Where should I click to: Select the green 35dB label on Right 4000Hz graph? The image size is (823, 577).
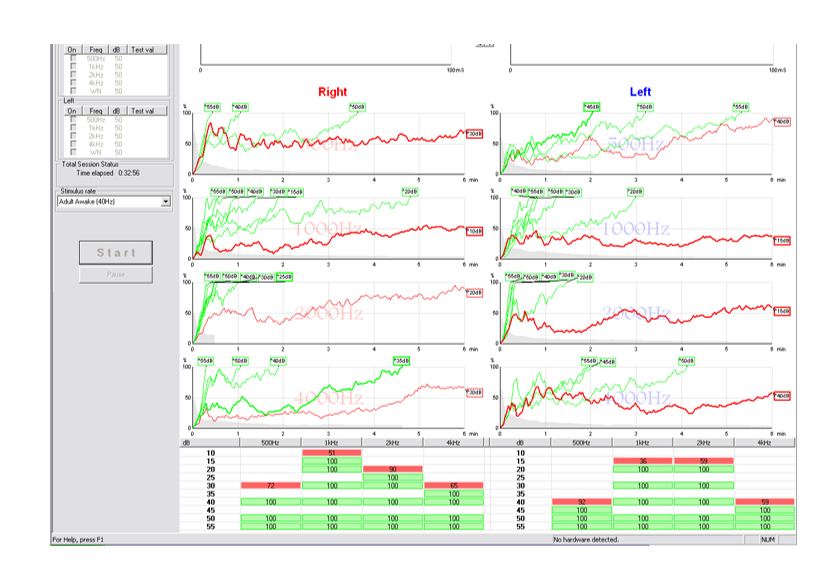402,361
